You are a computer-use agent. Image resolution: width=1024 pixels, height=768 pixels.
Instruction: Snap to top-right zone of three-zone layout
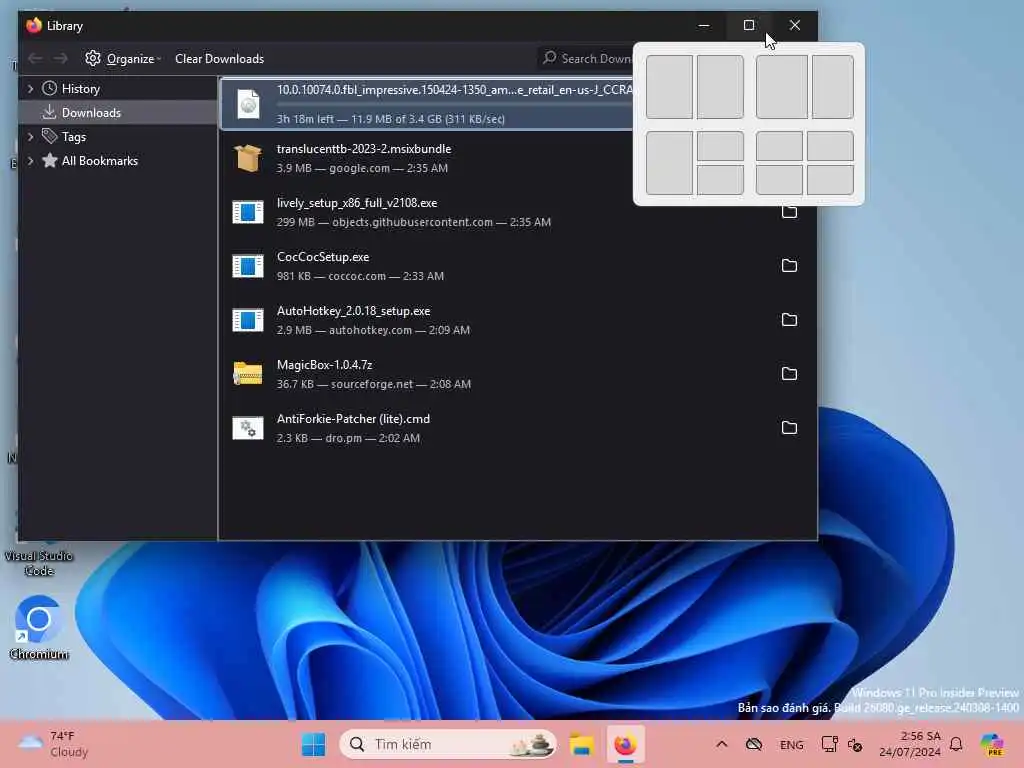point(720,146)
